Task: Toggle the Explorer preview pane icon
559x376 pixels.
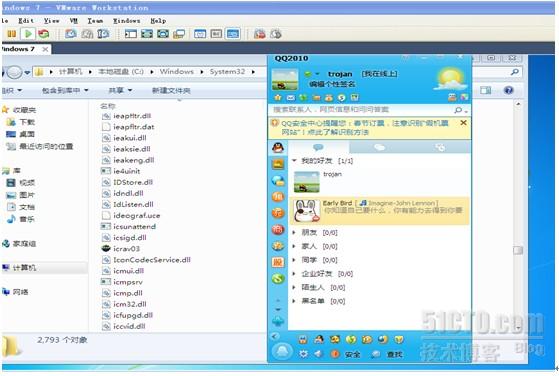Action: coord(486,90)
